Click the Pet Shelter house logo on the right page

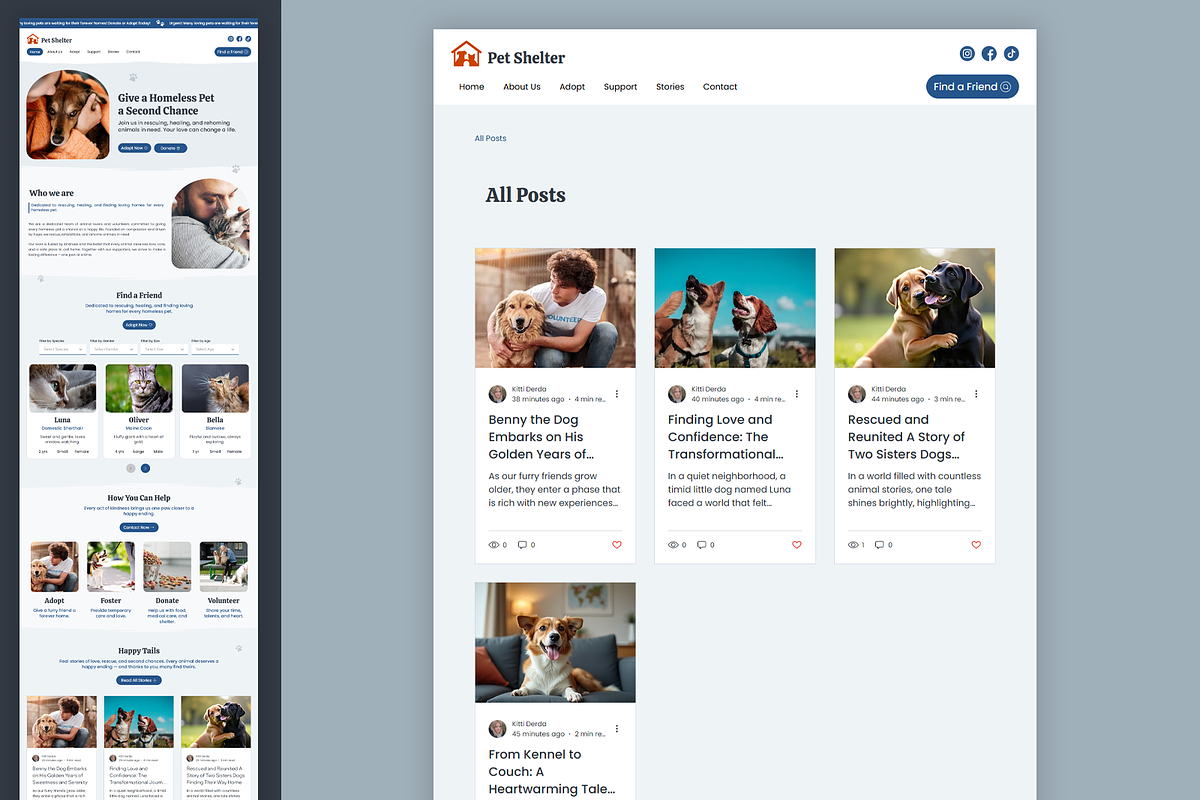[x=466, y=54]
